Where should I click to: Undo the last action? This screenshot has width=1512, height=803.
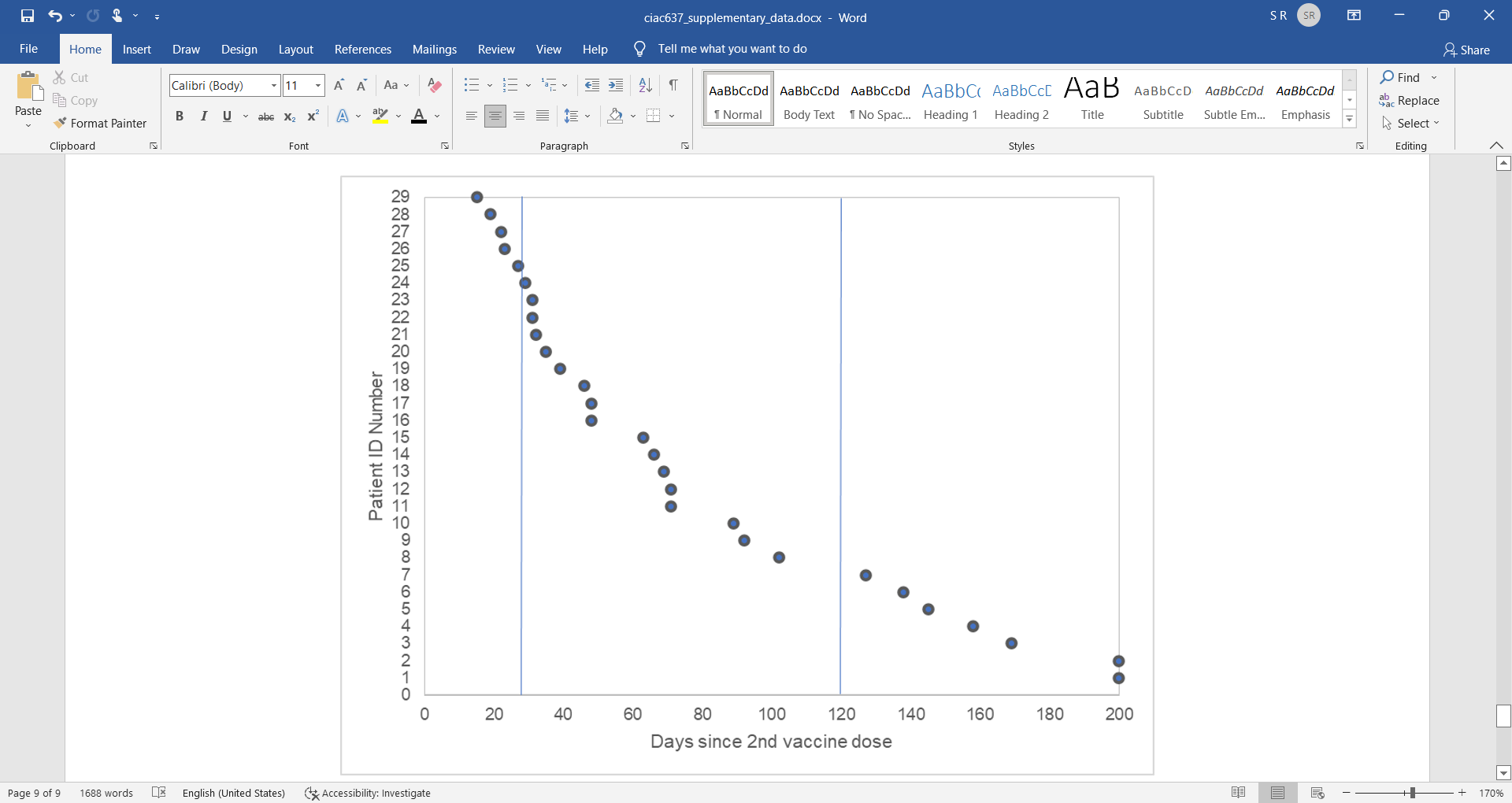[x=54, y=16]
